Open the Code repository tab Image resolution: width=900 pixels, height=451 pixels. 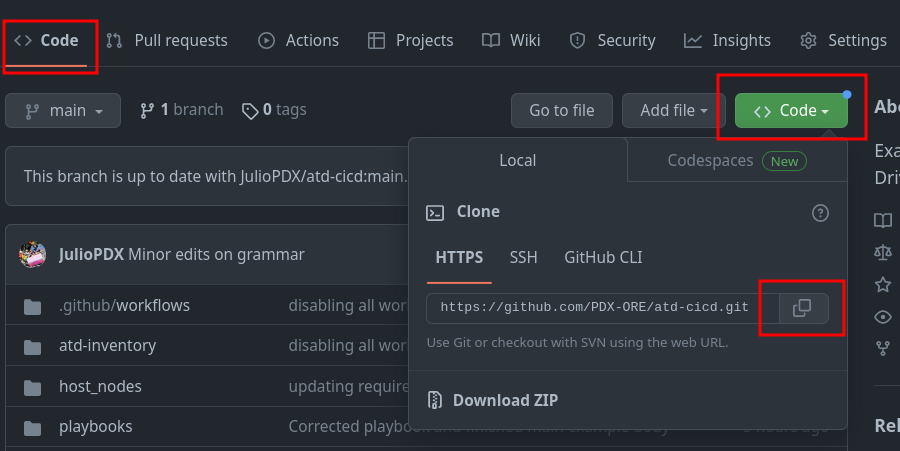pyautogui.click(x=46, y=41)
